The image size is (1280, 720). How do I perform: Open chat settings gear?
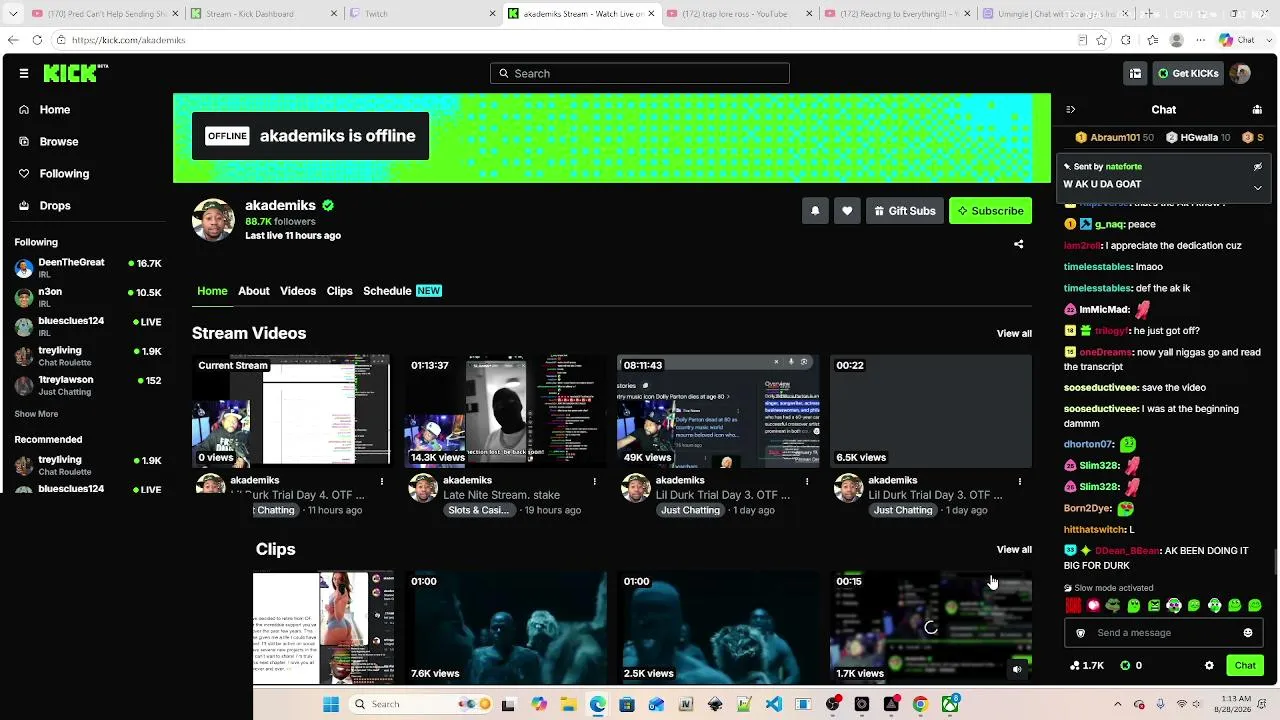click(1209, 666)
